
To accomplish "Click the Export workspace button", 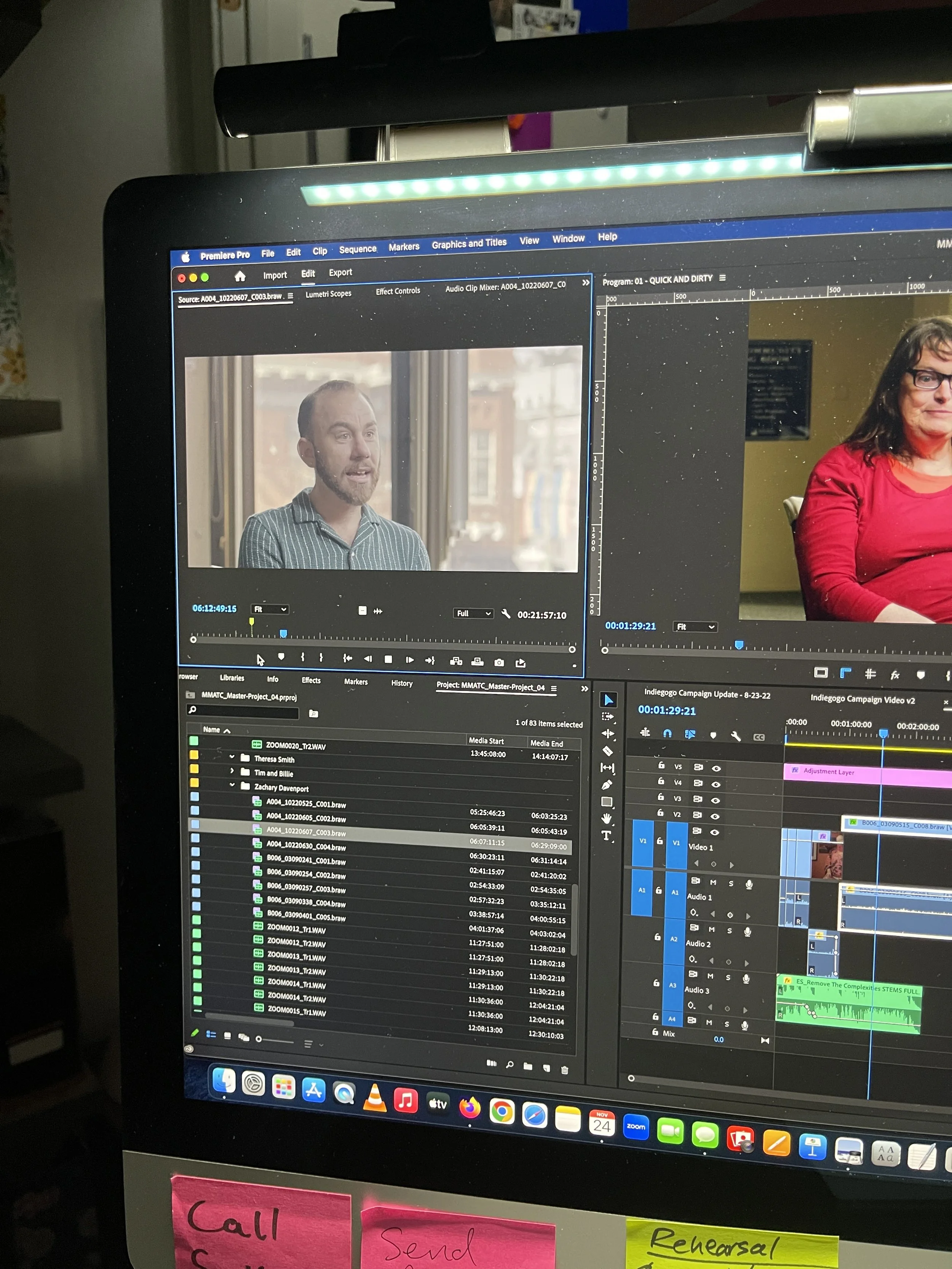I will (340, 273).
